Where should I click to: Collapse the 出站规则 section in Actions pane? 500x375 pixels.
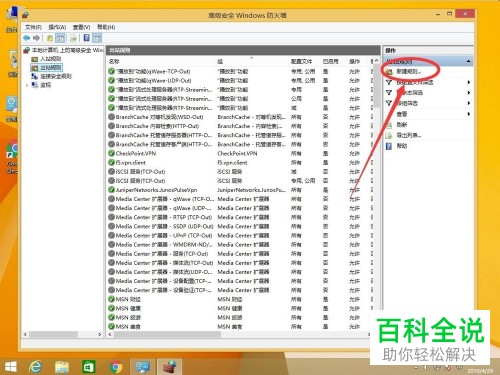[x=468, y=61]
